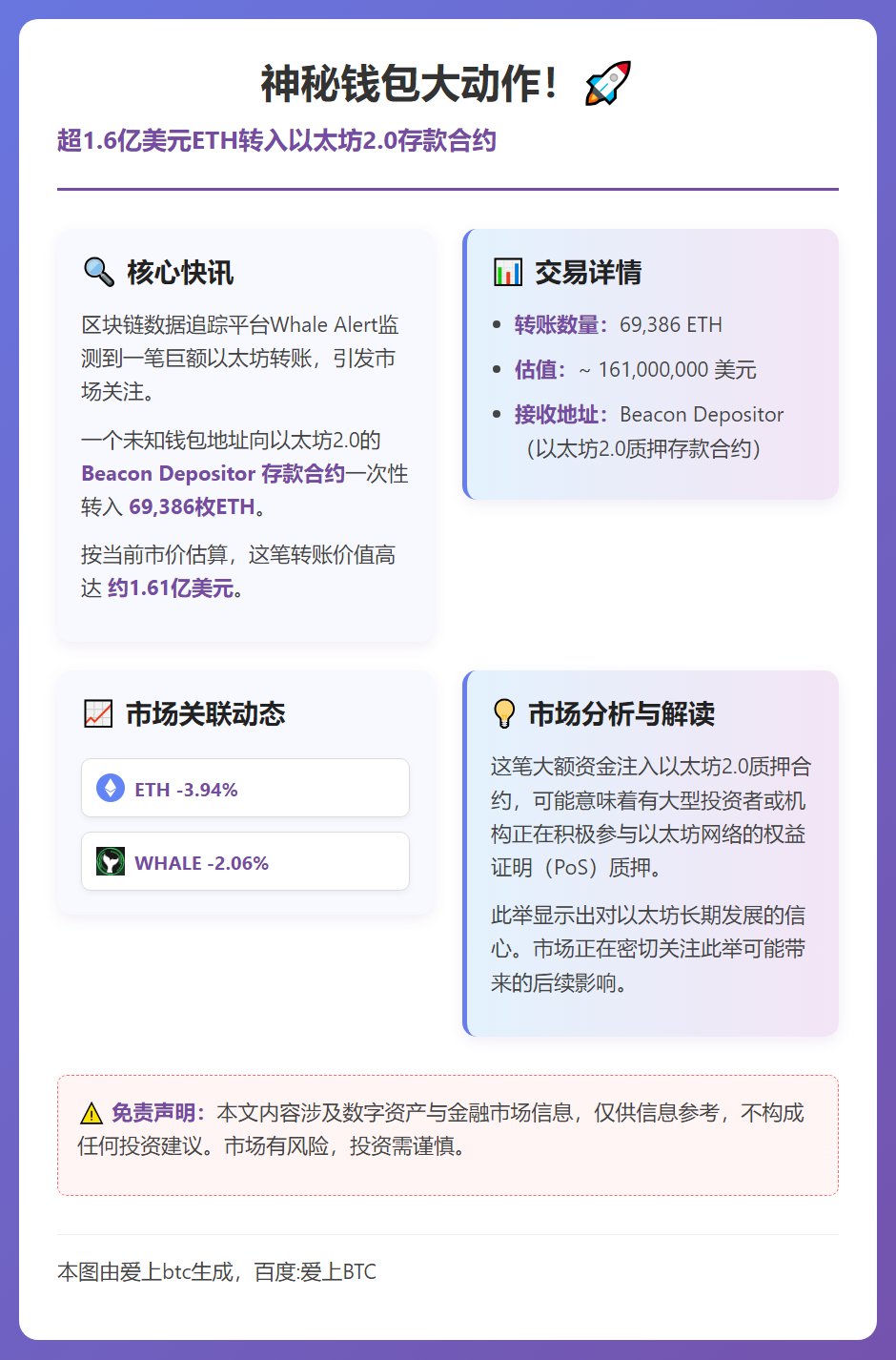Click the Ethereum logo in ETH row

coord(111,788)
